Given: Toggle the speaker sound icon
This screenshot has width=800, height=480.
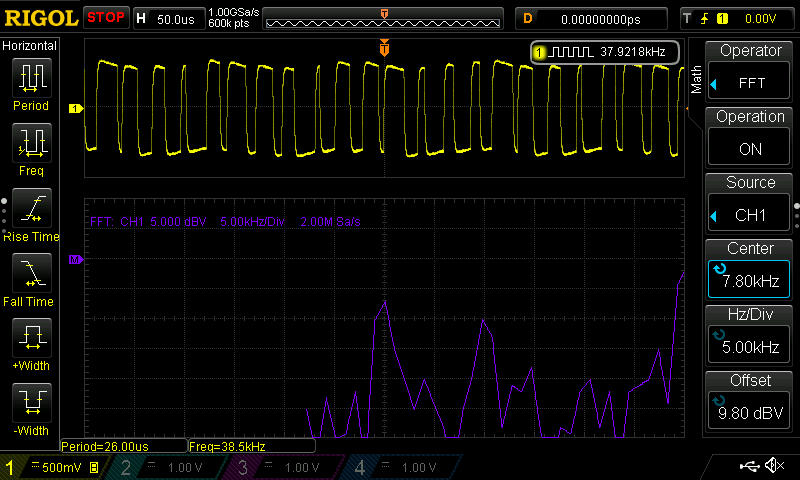Looking at the screenshot, I should point(773,467).
